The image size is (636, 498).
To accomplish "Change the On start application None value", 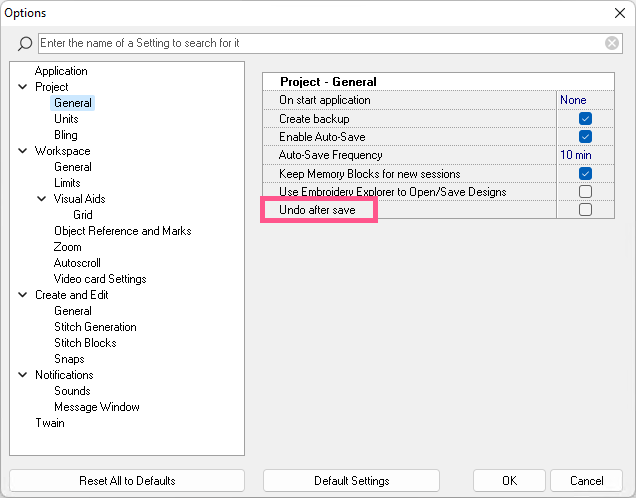I will click(x=574, y=100).
